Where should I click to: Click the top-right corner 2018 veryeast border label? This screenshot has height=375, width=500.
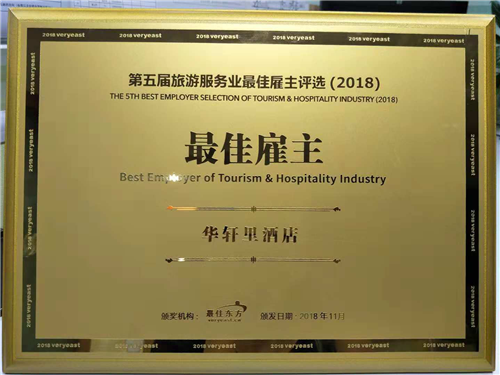(444, 41)
